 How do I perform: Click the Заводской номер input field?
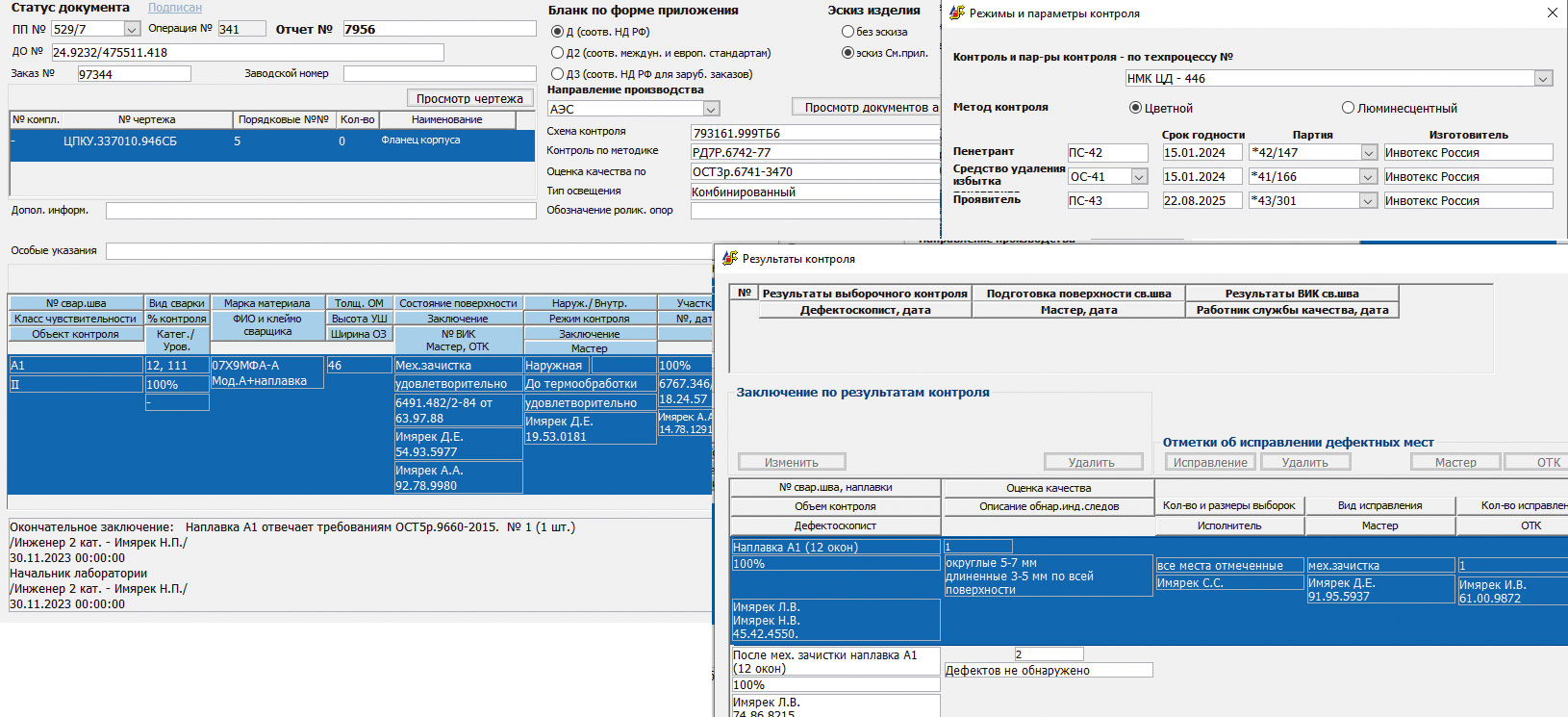click(x=439, y=74)
